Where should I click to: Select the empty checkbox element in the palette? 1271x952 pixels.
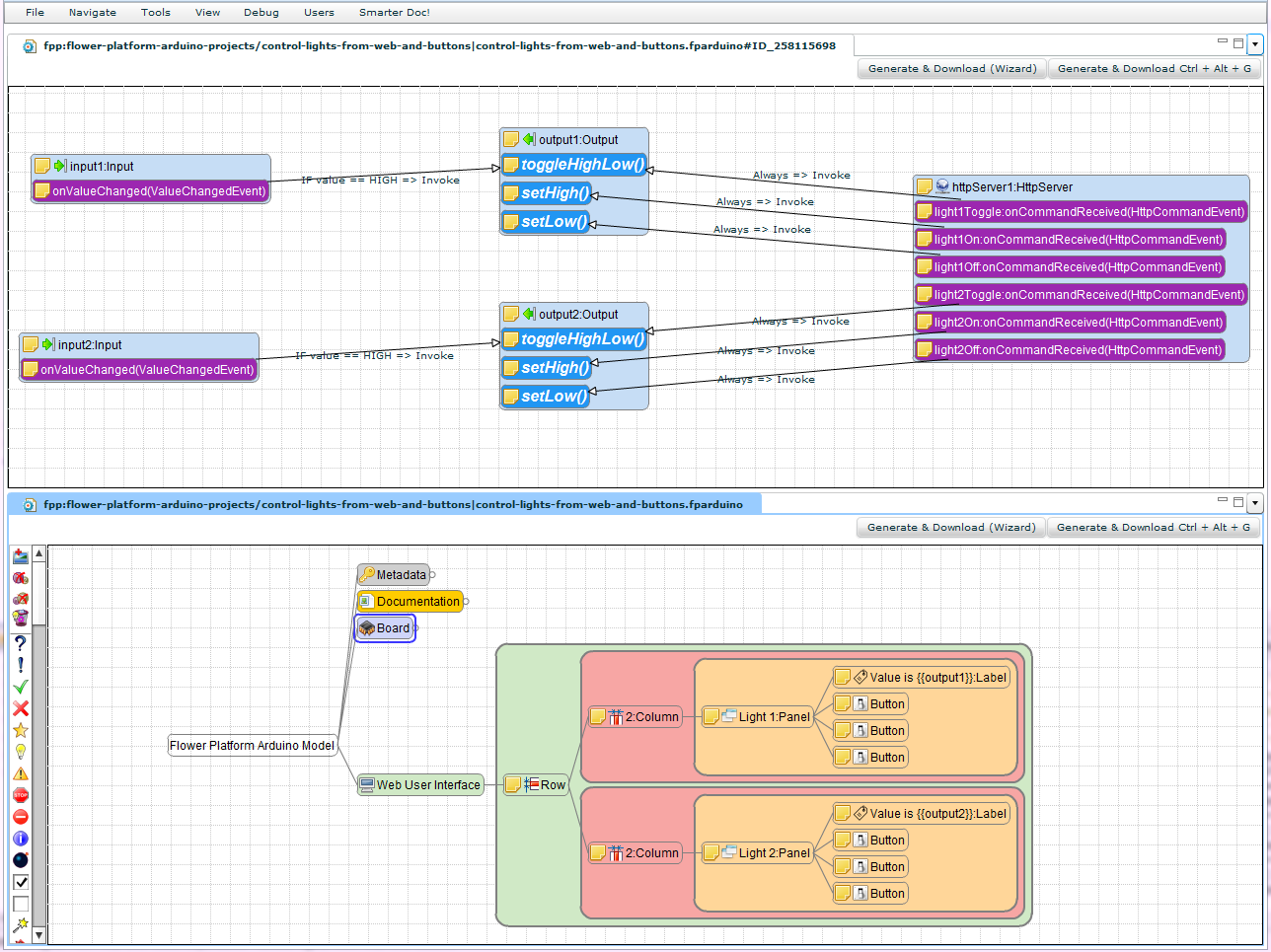(20, 904)
